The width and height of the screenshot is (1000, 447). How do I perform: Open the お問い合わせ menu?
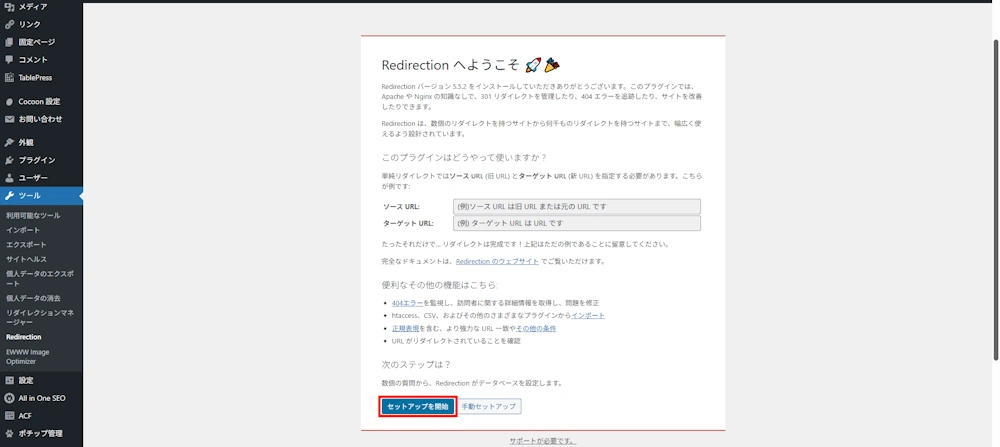pos(41,119)
